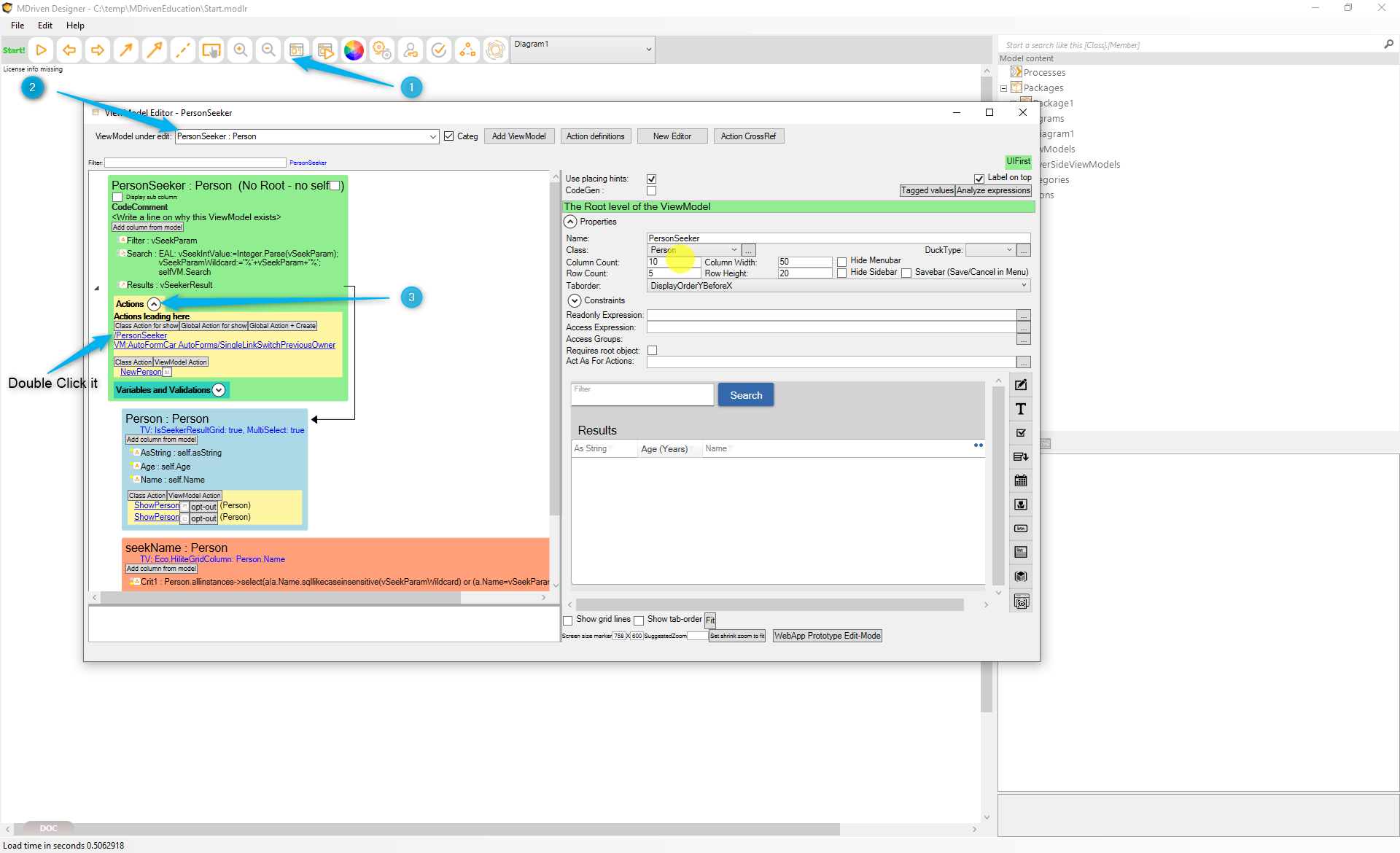Open the ViewModel under edit combo box
Image resolution: width=1400 pixels, height=853 pixels.
432,136
